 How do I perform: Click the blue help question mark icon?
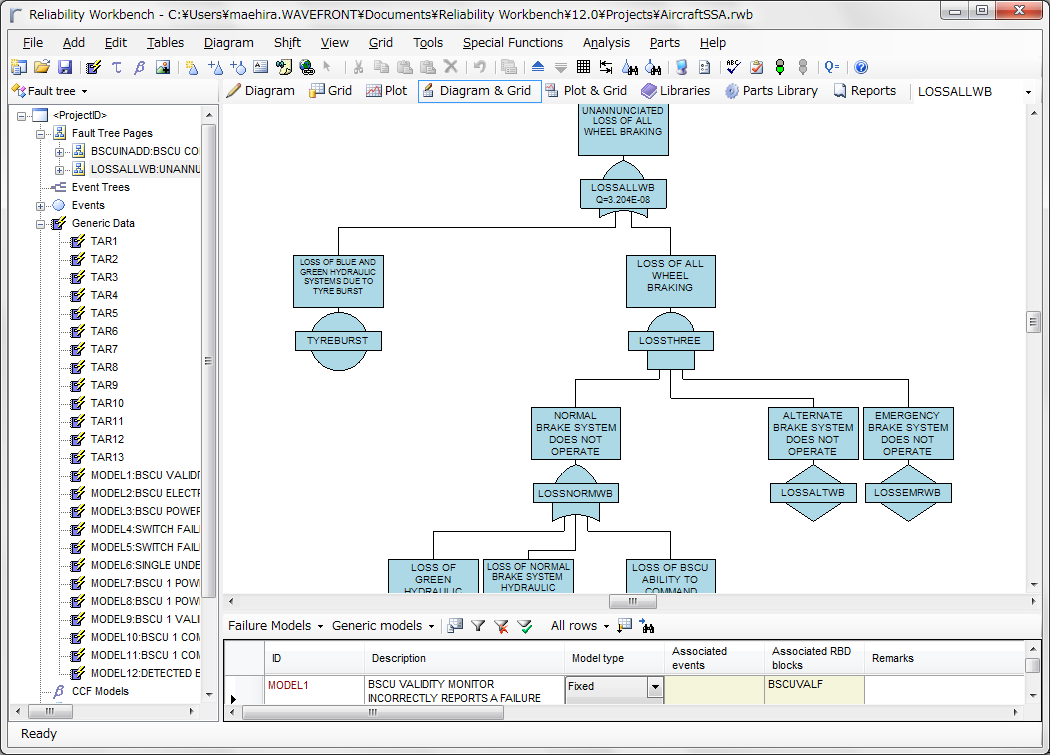click(861, 67)
